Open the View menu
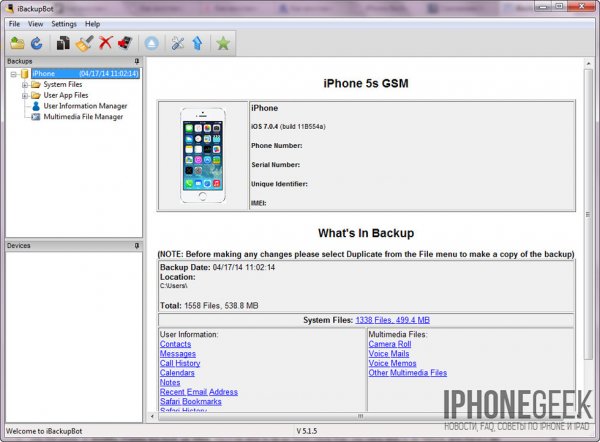The height and width of the screenshot is (442, 600). click(x=35, y=24)
